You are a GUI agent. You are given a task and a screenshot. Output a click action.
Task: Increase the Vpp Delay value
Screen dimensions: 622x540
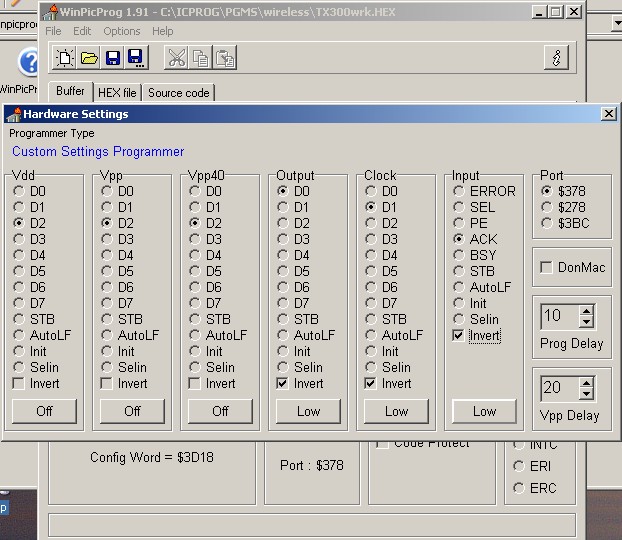pyautogui.click(x=587, y=382)
